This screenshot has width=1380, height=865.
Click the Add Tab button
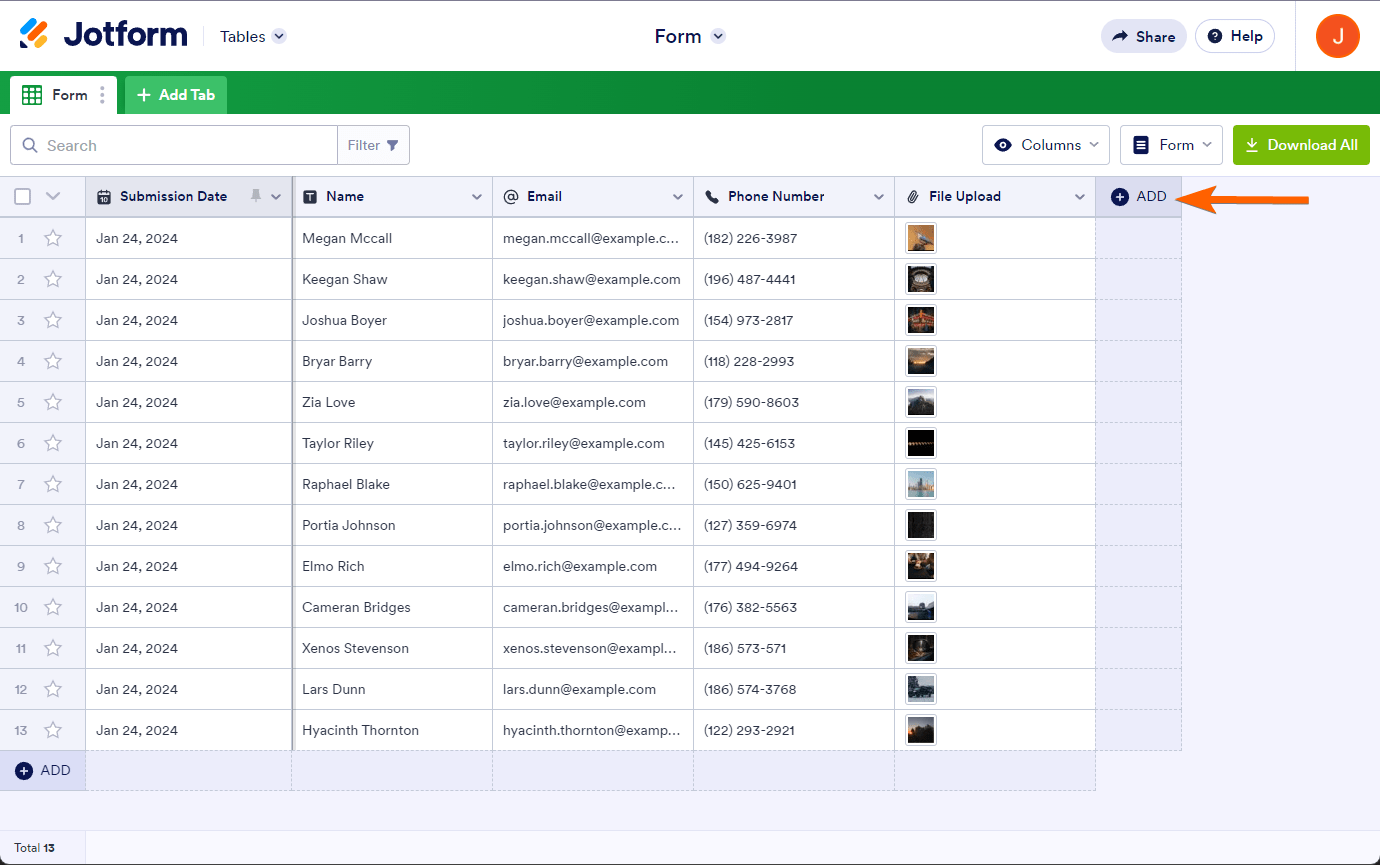coord(176,95)
